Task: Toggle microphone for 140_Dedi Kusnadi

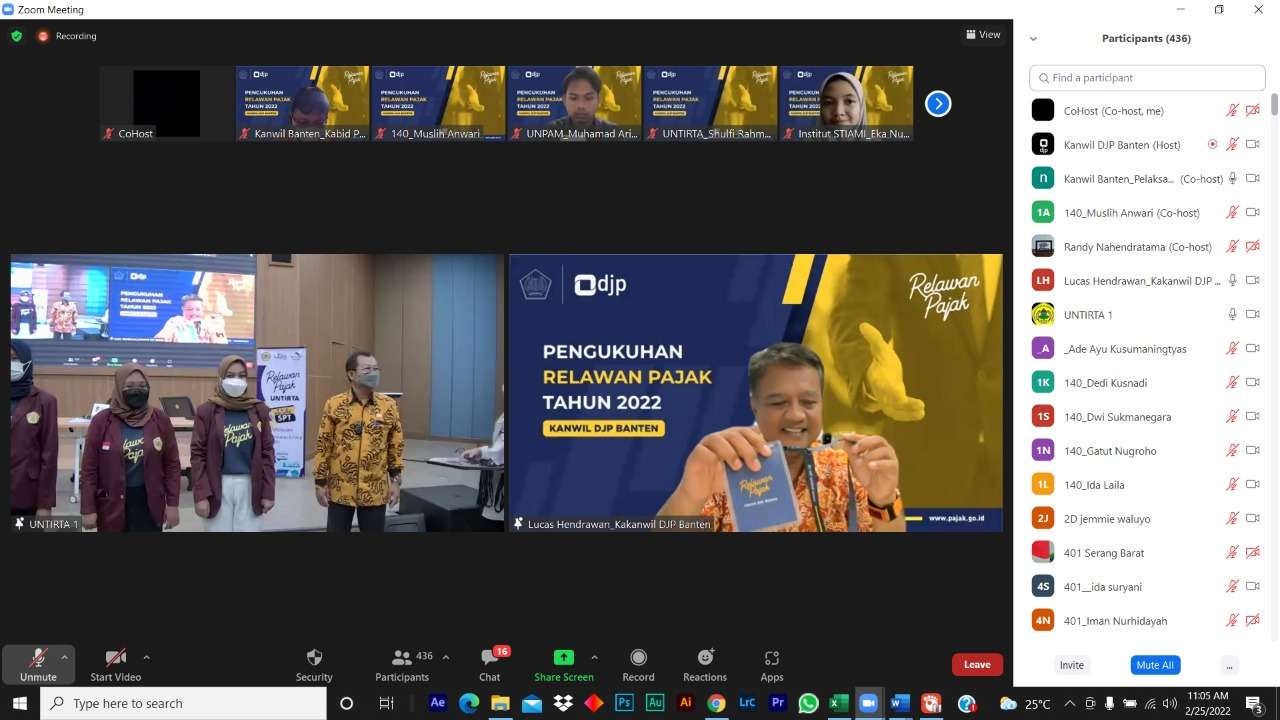Action: (x=1233, y=382)
